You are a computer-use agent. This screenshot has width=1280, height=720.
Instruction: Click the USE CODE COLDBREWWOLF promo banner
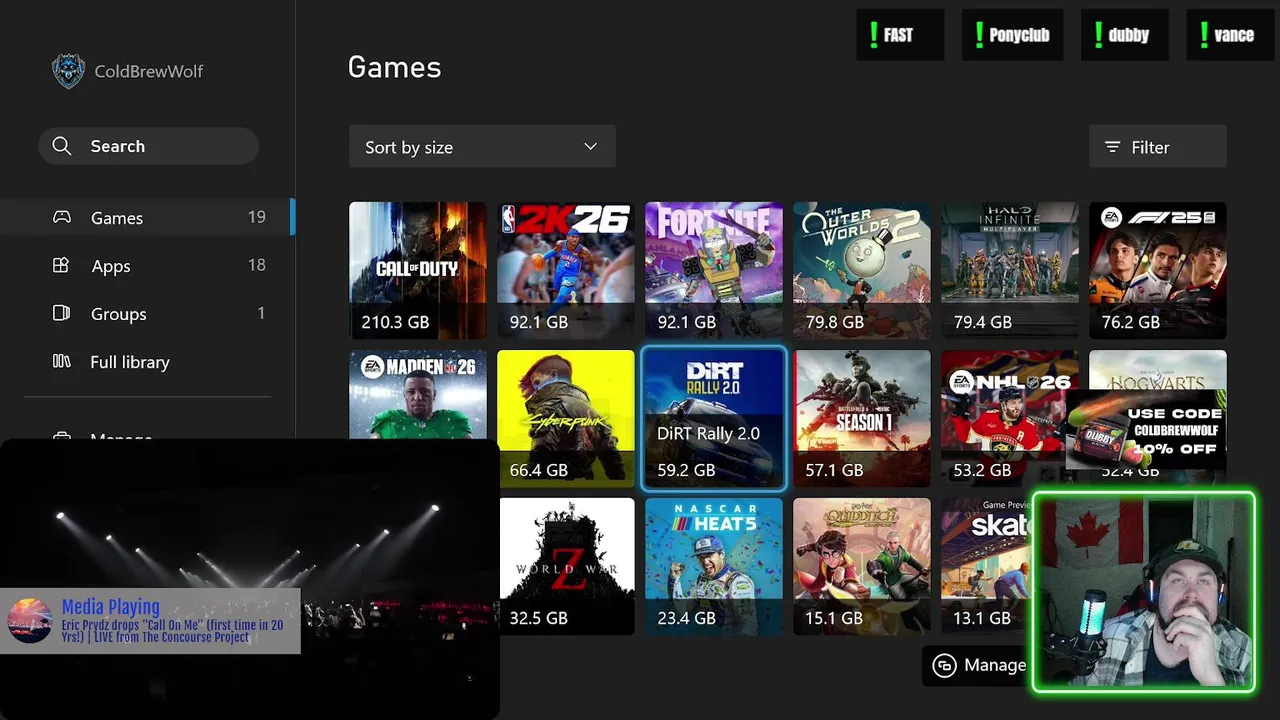tap(1146, 431)
